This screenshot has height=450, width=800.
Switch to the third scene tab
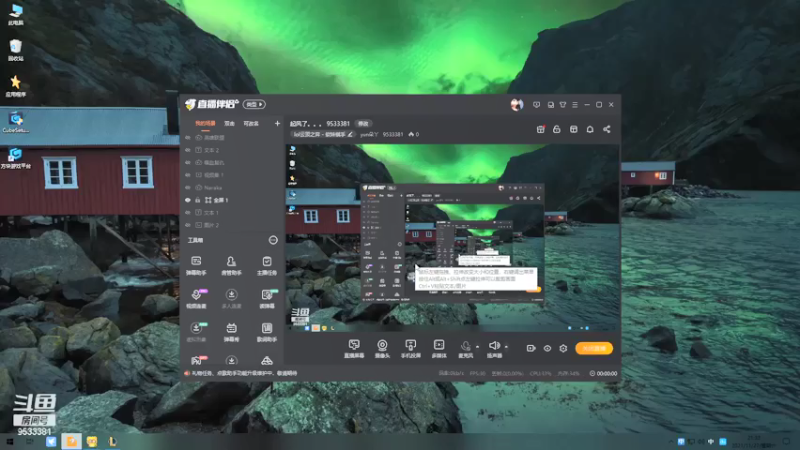click(x=251, y=123)
